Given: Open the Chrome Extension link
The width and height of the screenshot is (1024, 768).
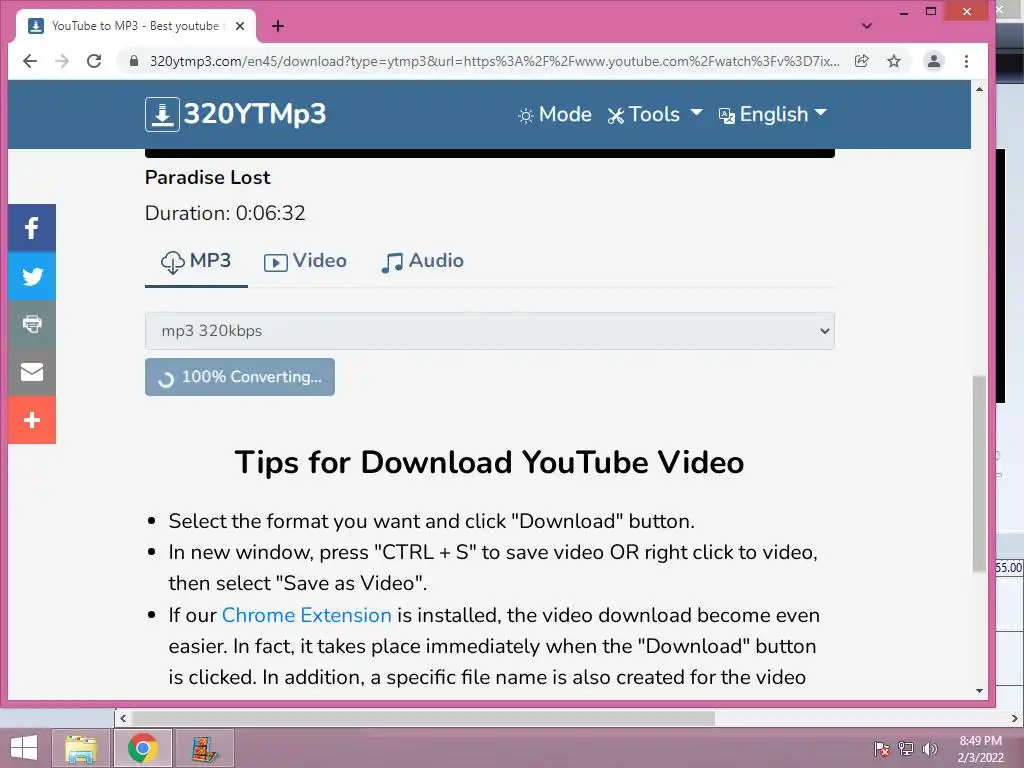Looking at the screenshot, I should pyautogui.click(x=306, y=615).
